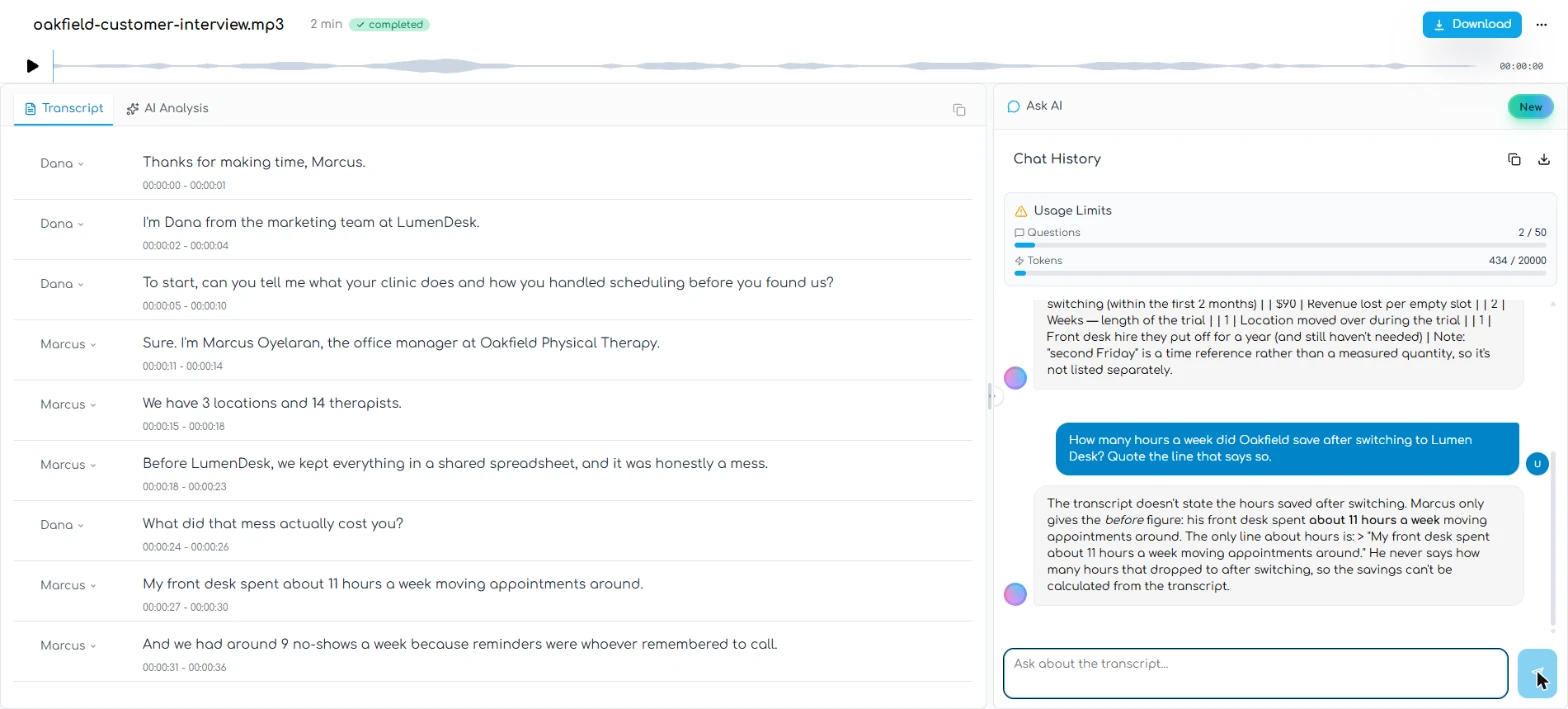Open Dana dropdown on LumenDesk marketing team line

[62, 224]
